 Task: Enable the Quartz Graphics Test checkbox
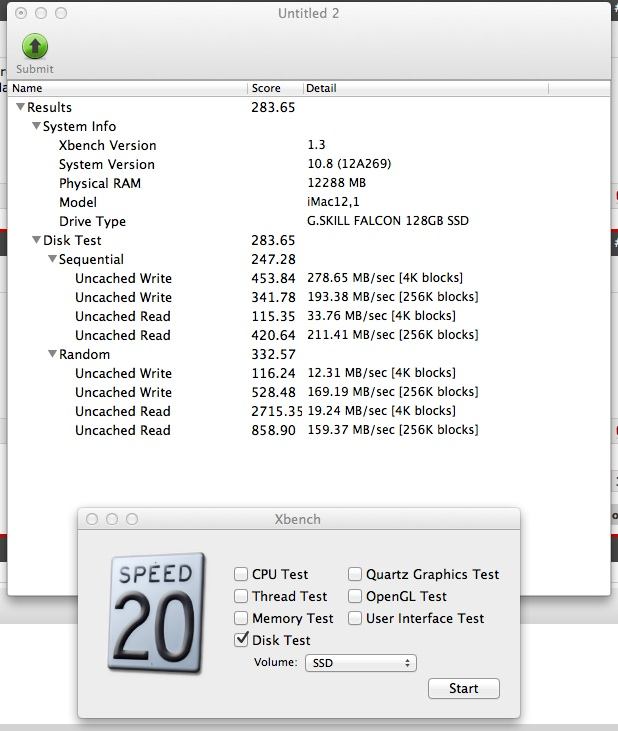[x=355, y=574]
